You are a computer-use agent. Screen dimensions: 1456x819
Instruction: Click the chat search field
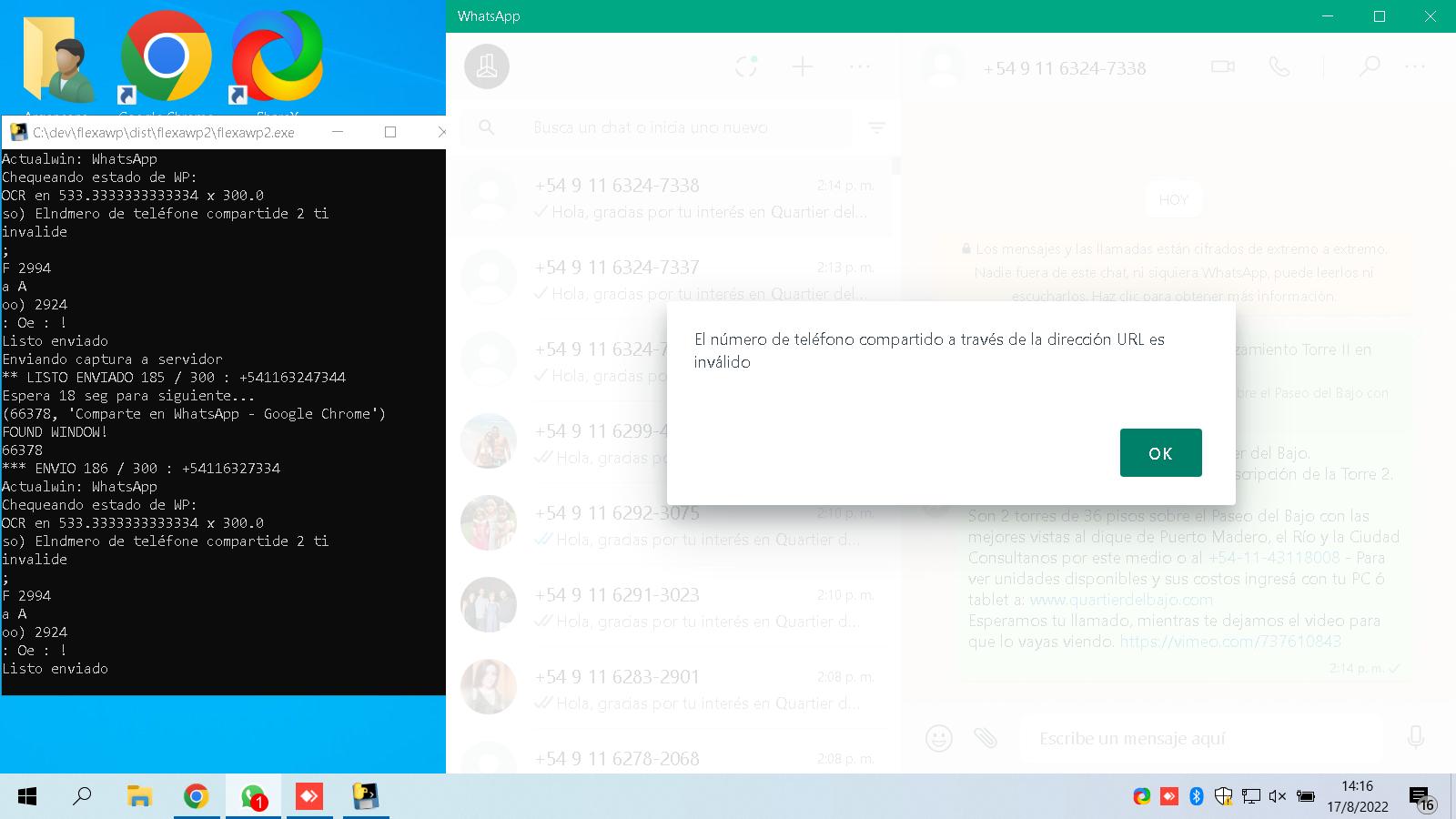(x=657, y=127)
